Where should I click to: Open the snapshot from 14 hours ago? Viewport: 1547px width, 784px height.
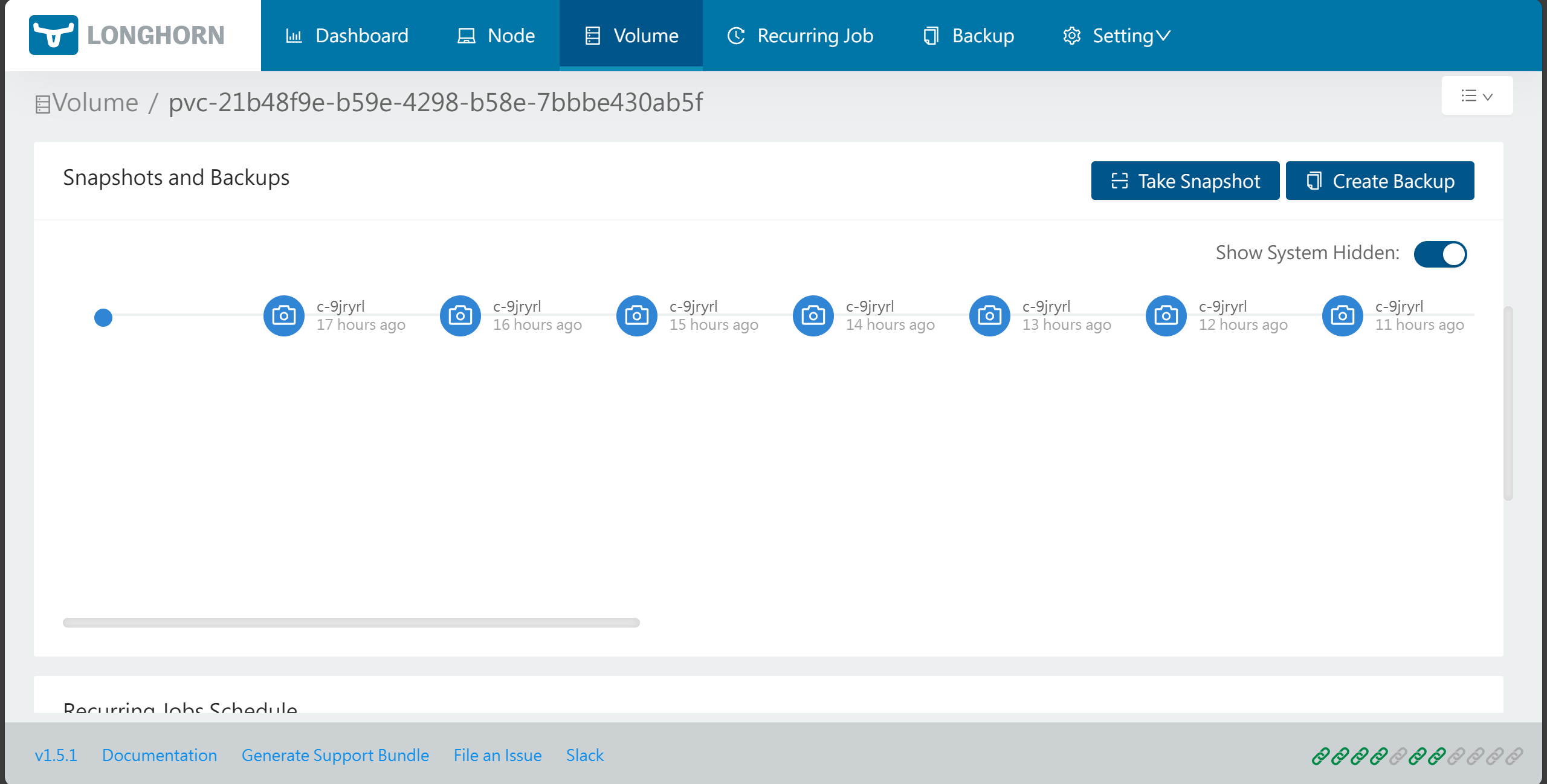[813, 315]
